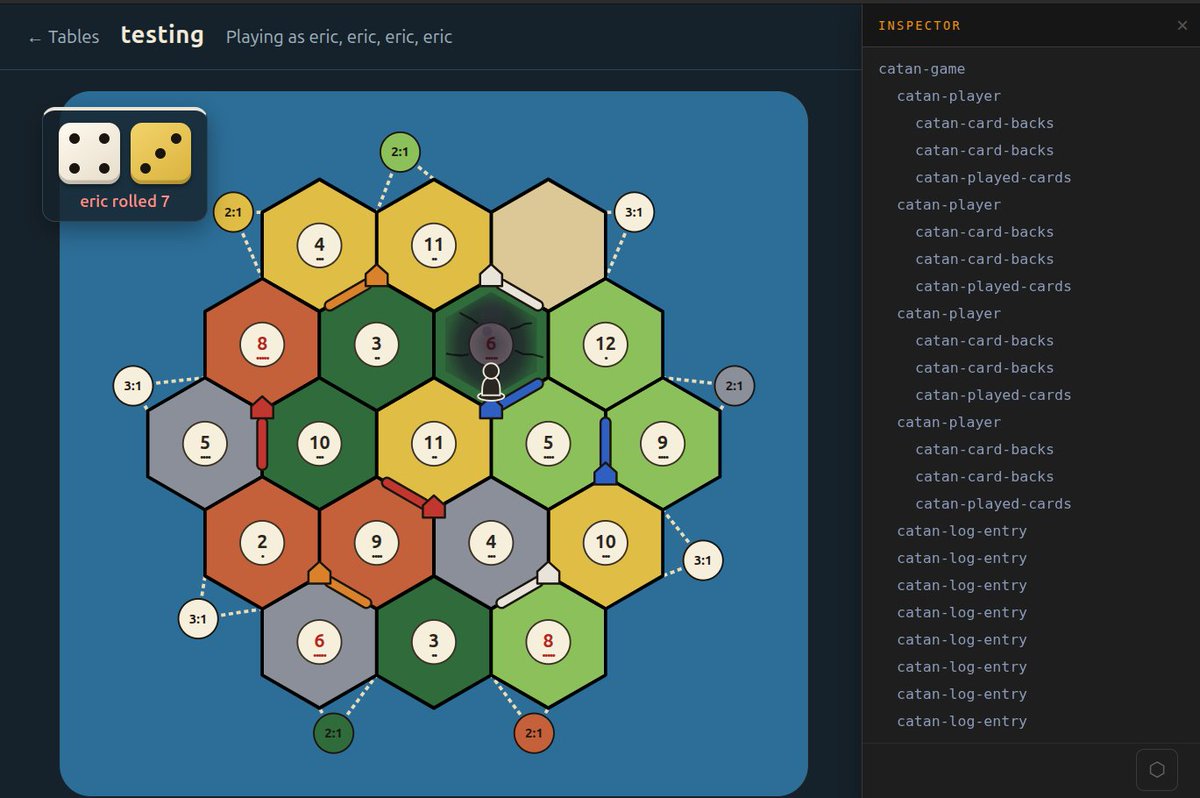Click the 'eric rolled 7' message
This screenshot has height=798, width=1200.
point(125,201)
